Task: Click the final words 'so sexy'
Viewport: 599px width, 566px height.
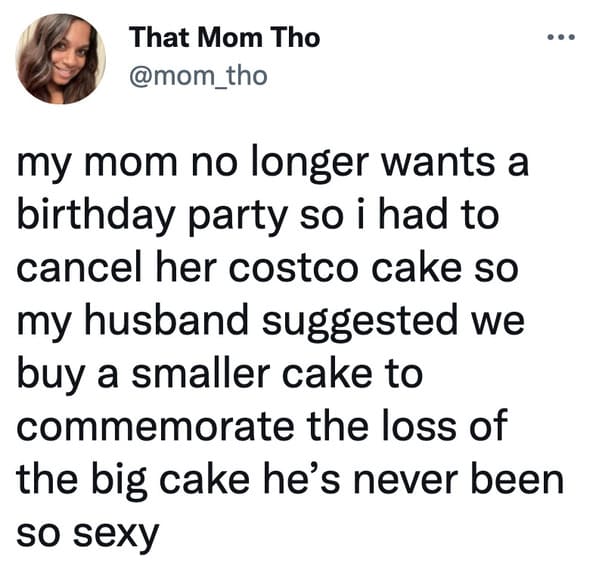Action: (x=87, y=534)
